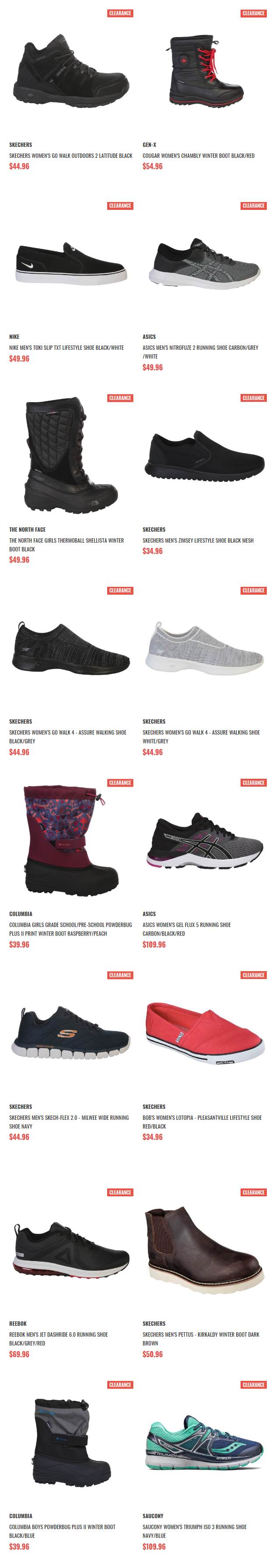Open the Skechers Men's Zimsey Lifestyle Shoe link

198,540
